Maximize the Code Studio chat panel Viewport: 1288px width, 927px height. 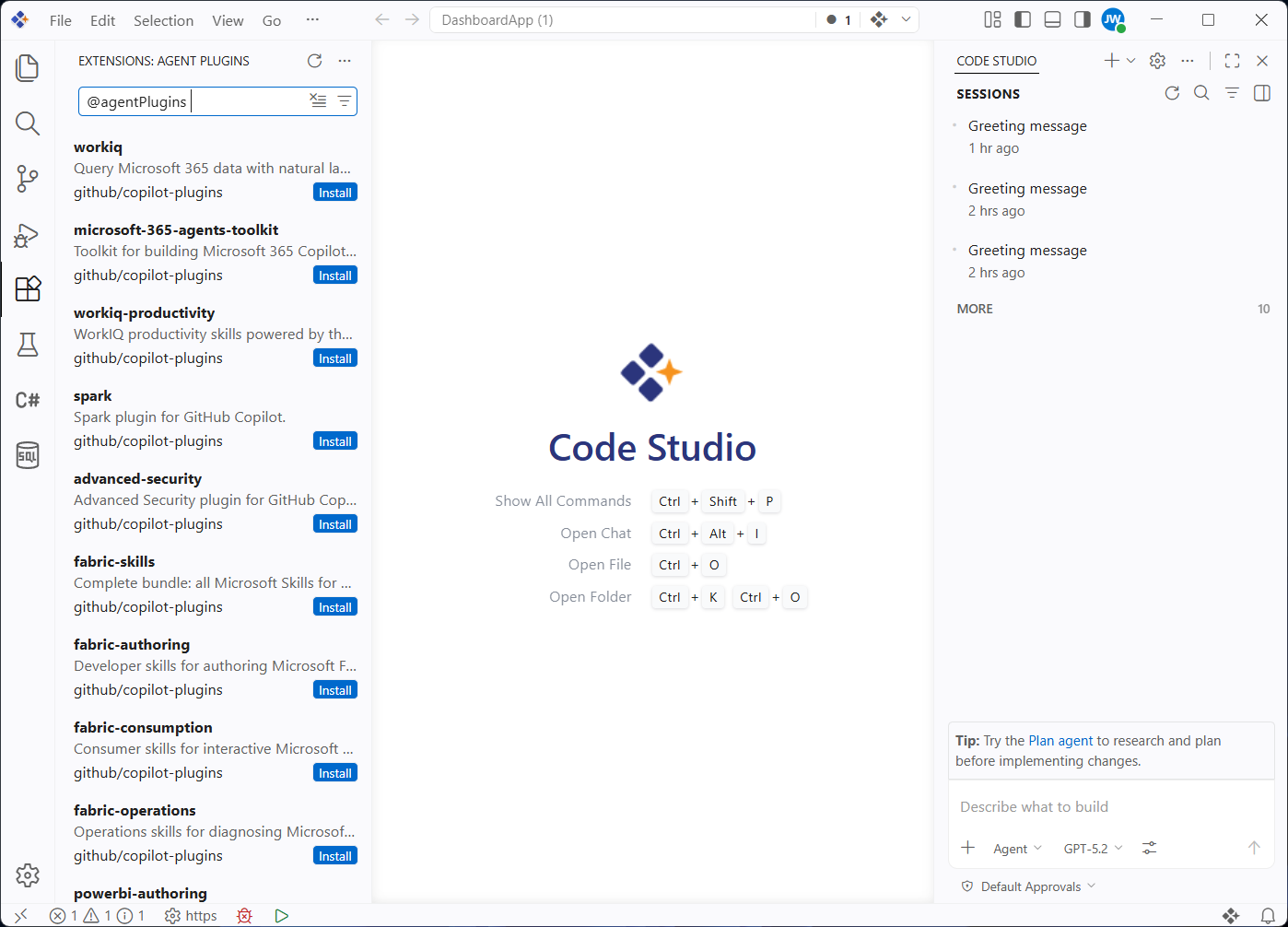[x=1232, y=61]
